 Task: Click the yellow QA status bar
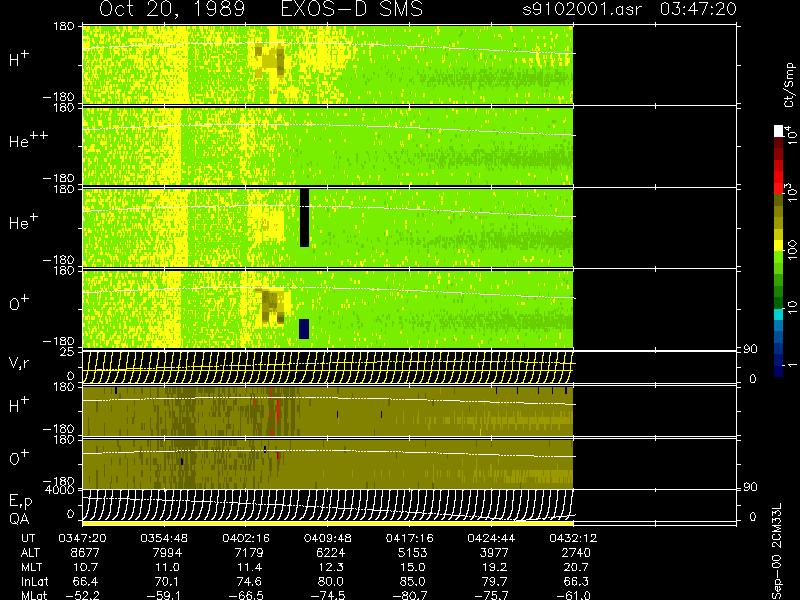point(328,523)
